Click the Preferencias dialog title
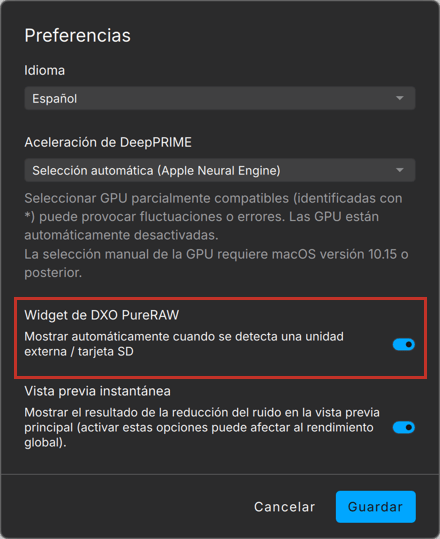Viewport: 440px width, 539px height. (78, 36)
